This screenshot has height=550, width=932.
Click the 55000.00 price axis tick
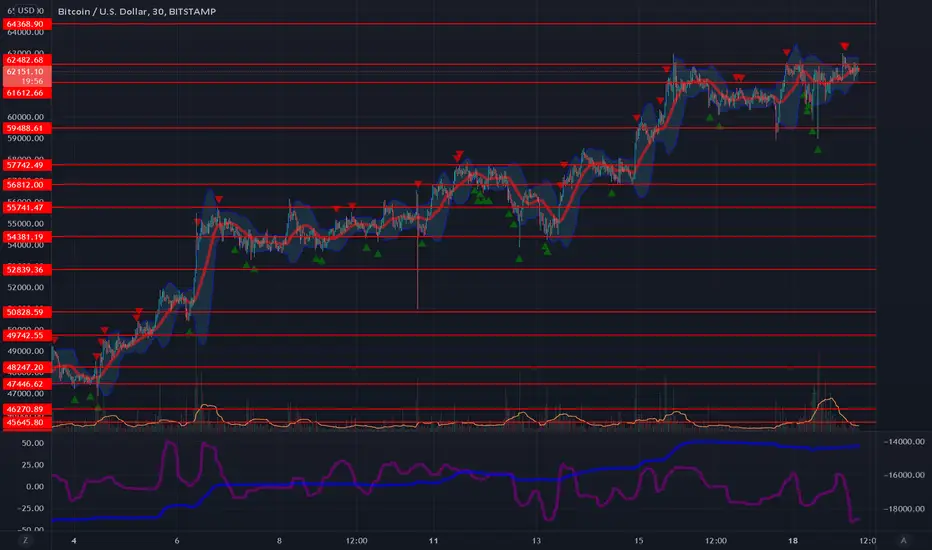(25, 224)
